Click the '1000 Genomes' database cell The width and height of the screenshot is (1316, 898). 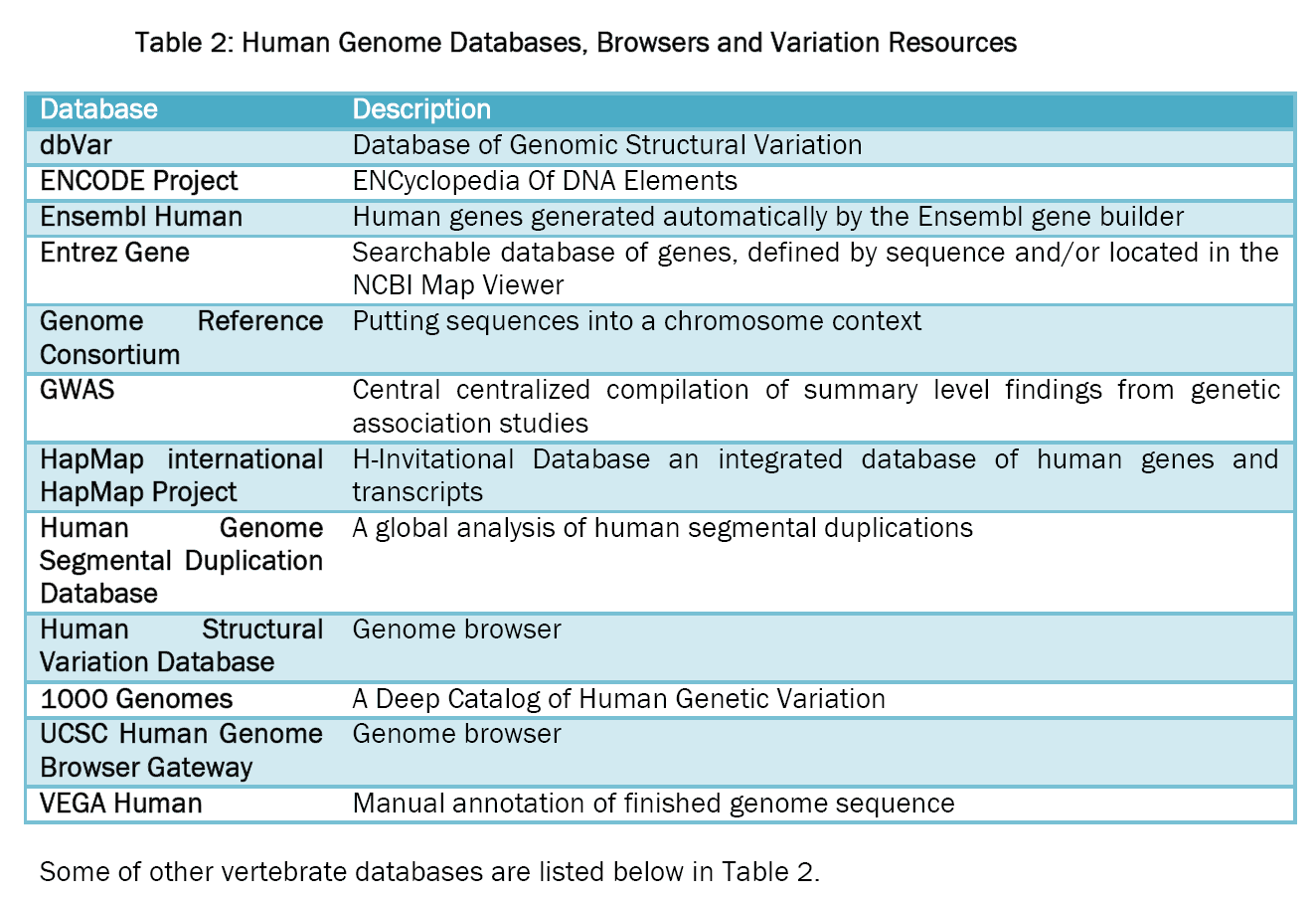point(136,699)
